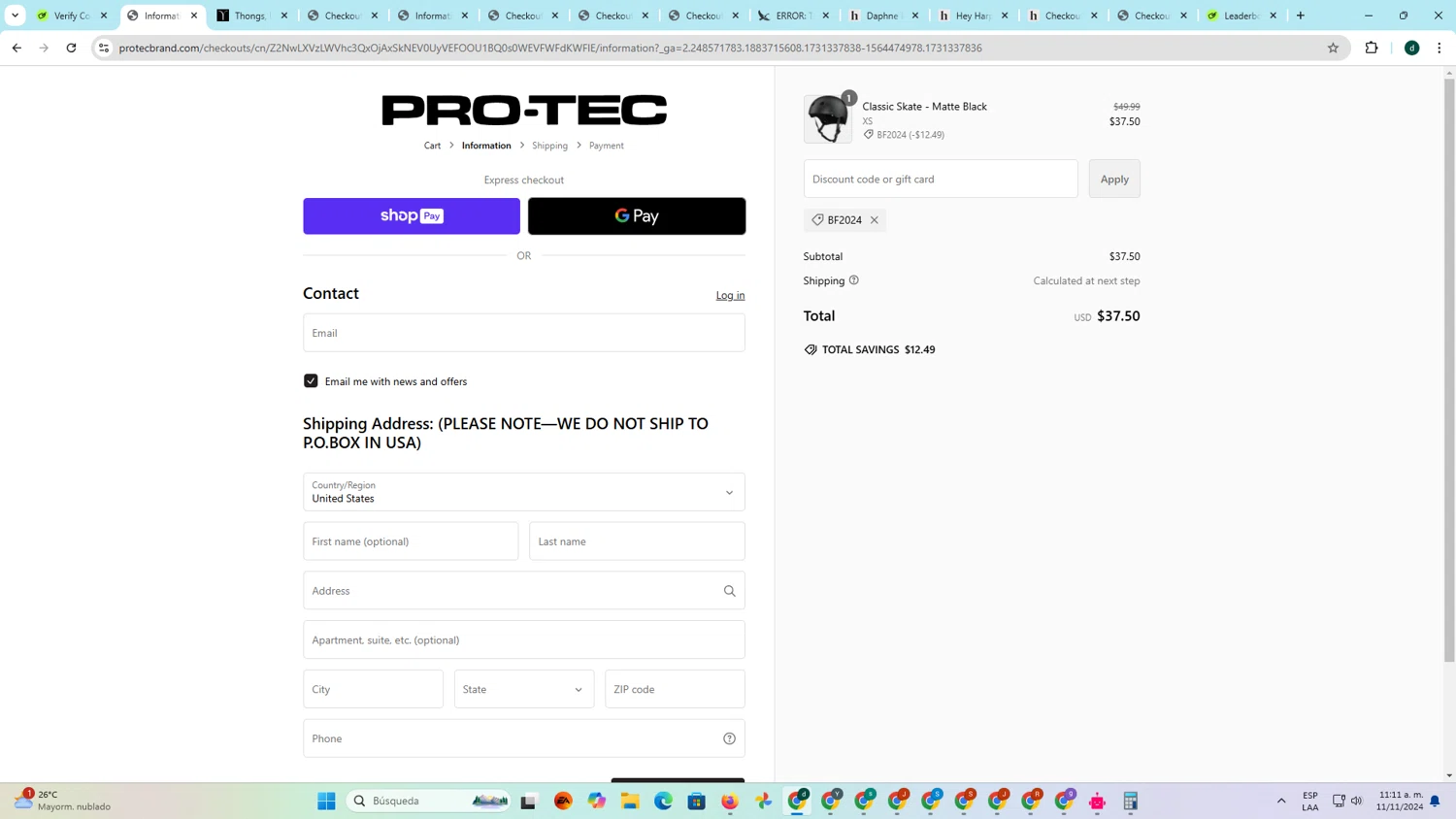The height and width of the screenshot is (819, 1456).
Task: Open the Chrome three-dot menu
Action: point(1439,48)
